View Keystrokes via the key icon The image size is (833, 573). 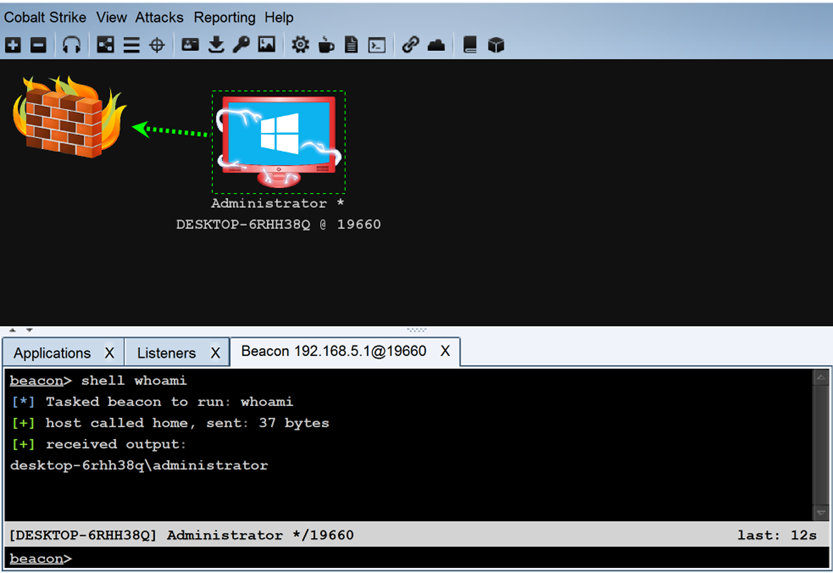[241, 45]
